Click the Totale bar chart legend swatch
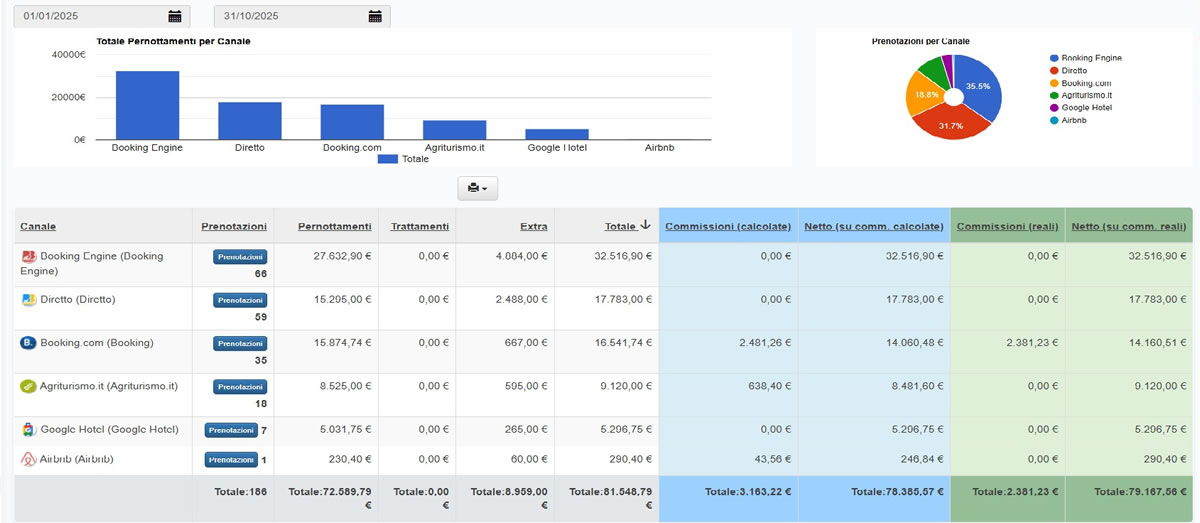The width and height of the screenshot is (1200, 523). [389, 159]
